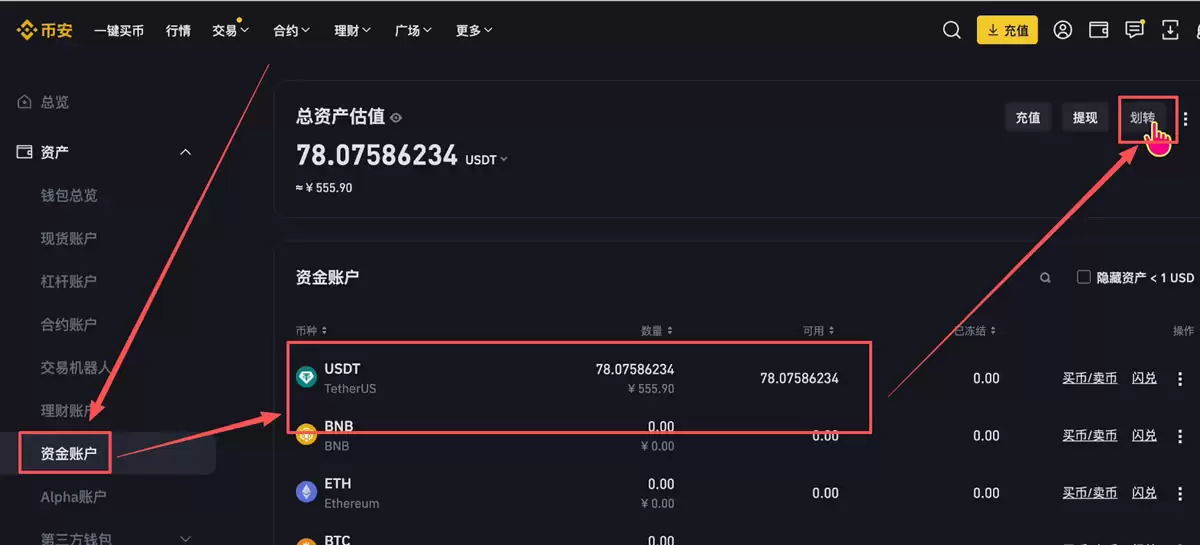This screenshot has height=545, width=1200.
Task: Collapse the 资产 sidebar section
Action: coord(185,152)
